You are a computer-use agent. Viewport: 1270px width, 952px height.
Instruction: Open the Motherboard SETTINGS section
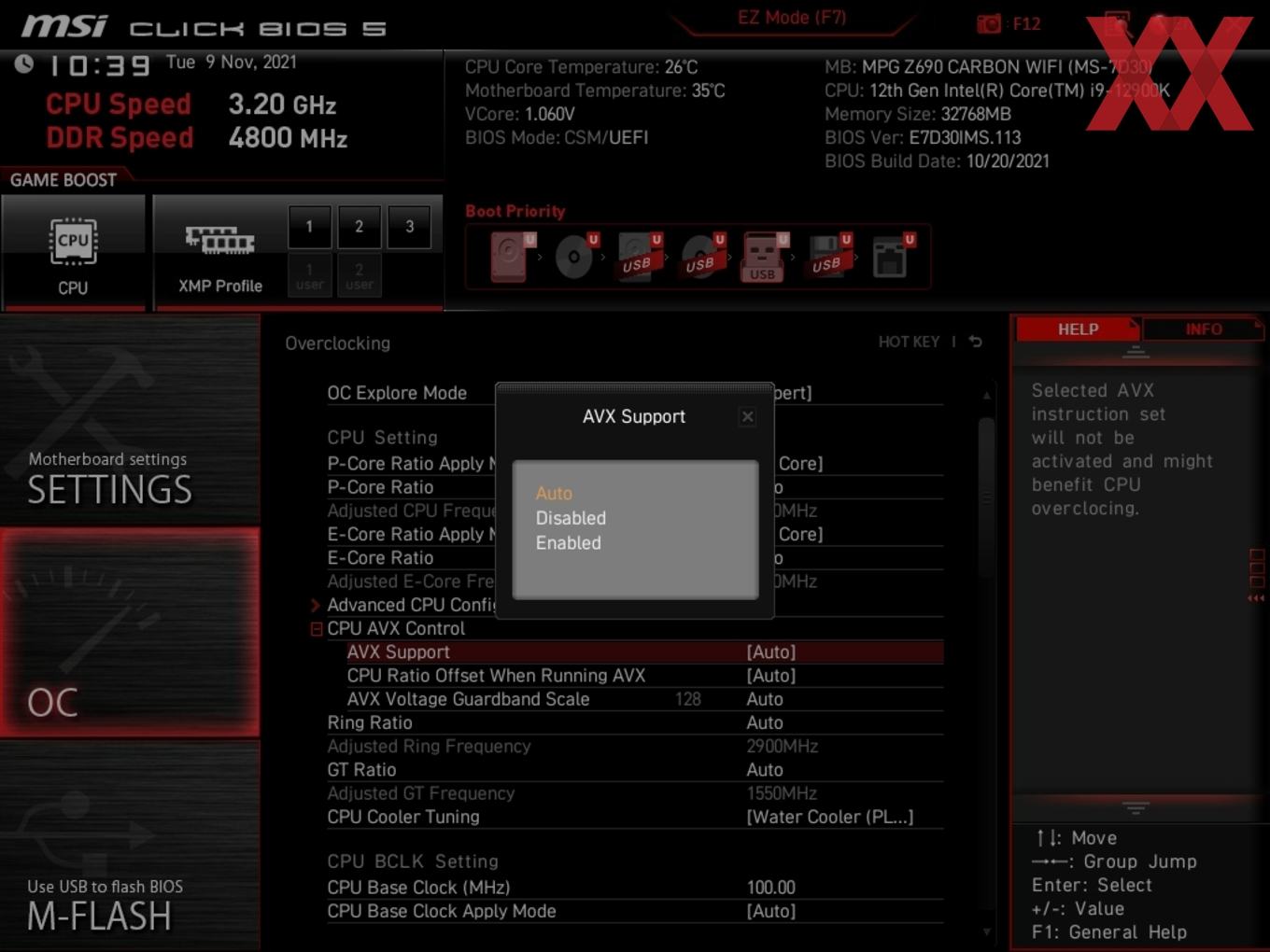coord(130,420)
